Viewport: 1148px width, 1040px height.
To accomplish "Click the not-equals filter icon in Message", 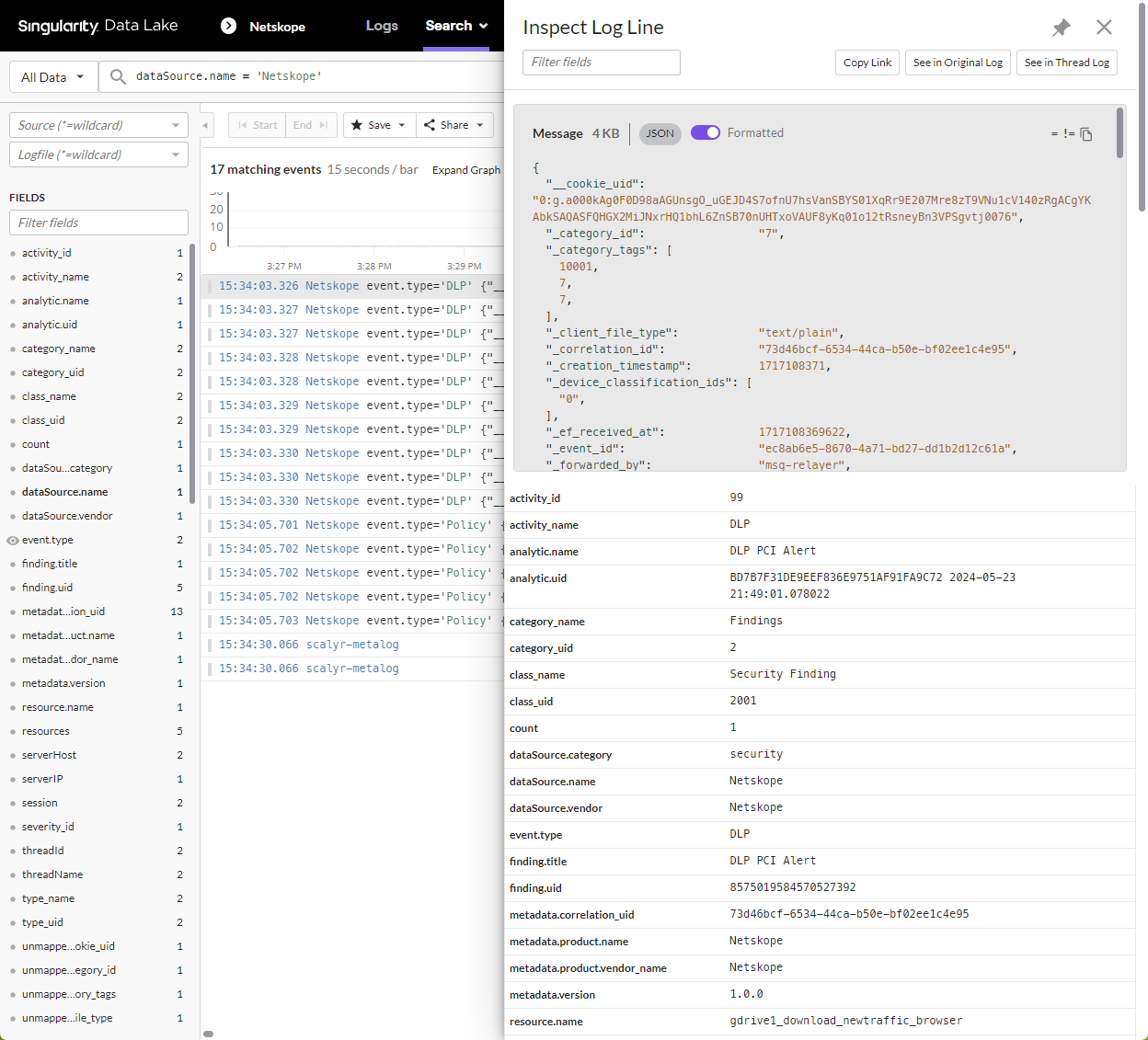I will tap(1069, 134).
